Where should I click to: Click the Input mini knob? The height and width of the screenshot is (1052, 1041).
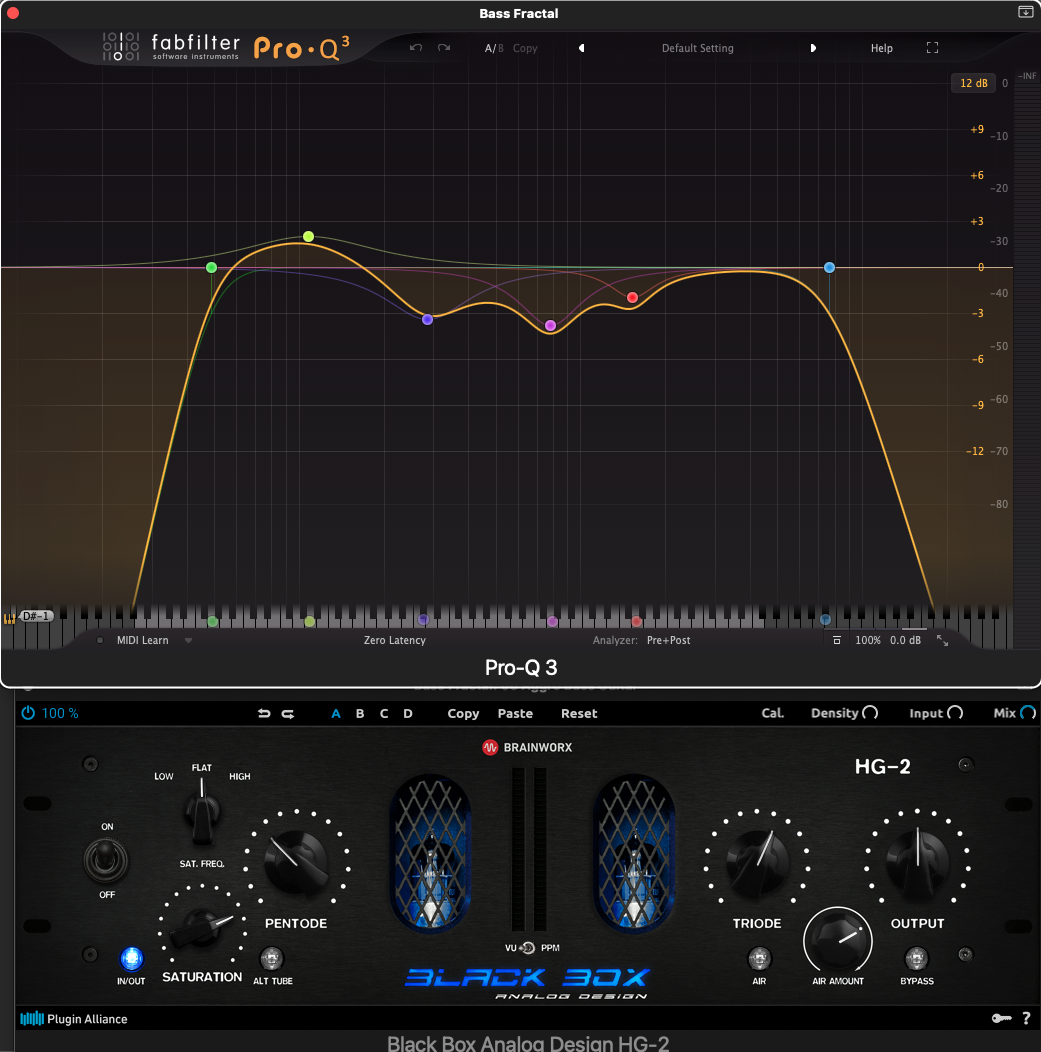point(955,713)
